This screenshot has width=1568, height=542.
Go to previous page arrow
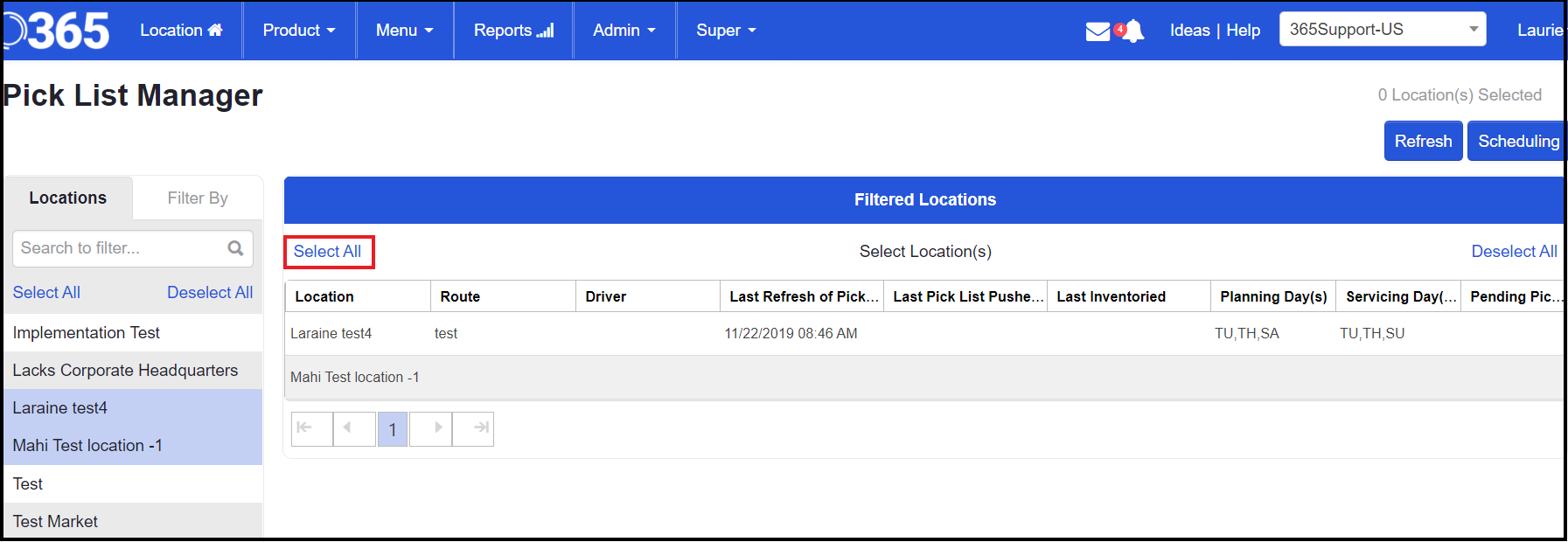[x=354, y=428]
